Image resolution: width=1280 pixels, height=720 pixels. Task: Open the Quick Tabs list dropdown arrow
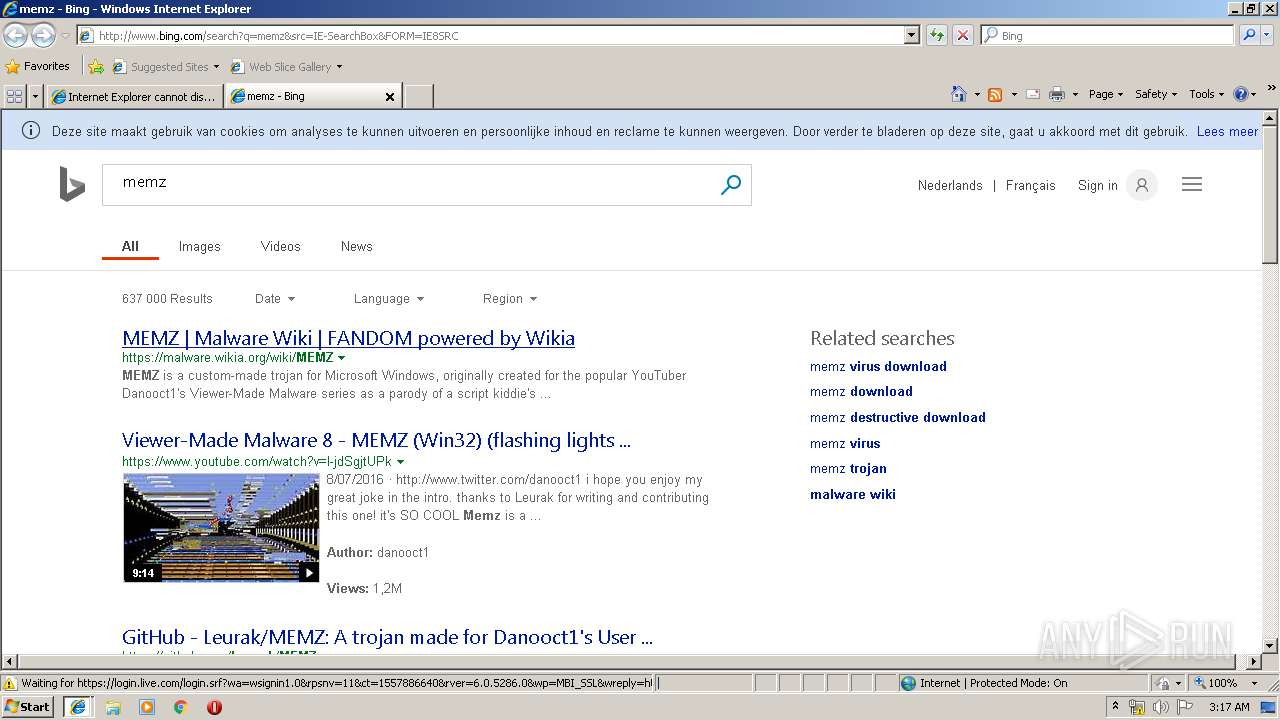coord(36,96)
